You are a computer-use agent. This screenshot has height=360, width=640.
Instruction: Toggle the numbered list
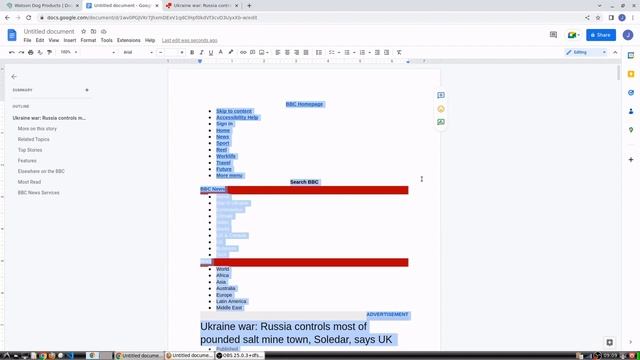click(362, 52)
